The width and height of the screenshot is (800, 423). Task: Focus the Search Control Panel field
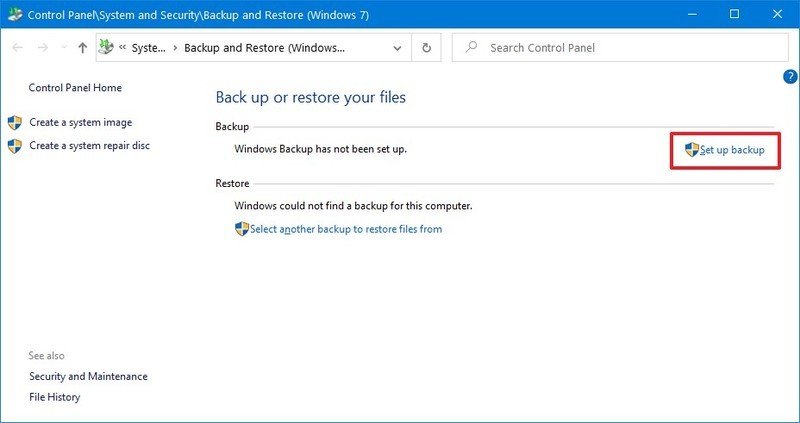[x=620, y=48]
